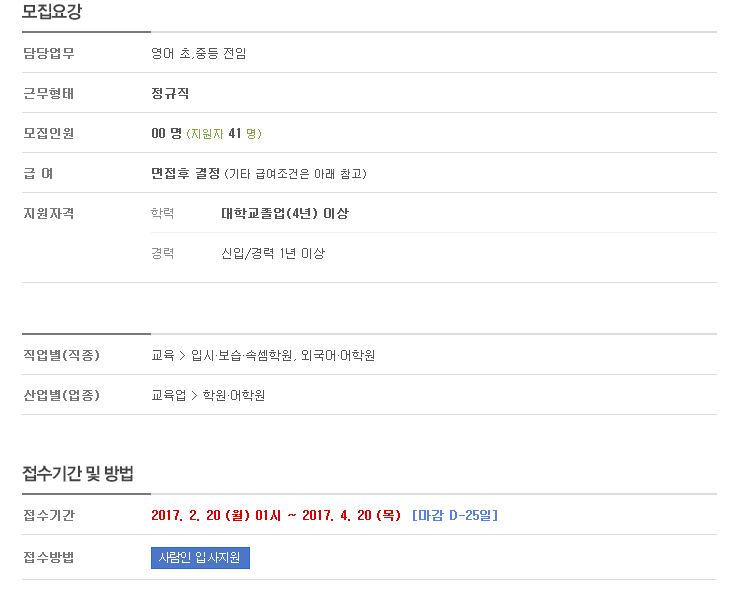Click the 접수방법 row label
The width and height of the screenshot is (743, 609).
coord(49,557)
